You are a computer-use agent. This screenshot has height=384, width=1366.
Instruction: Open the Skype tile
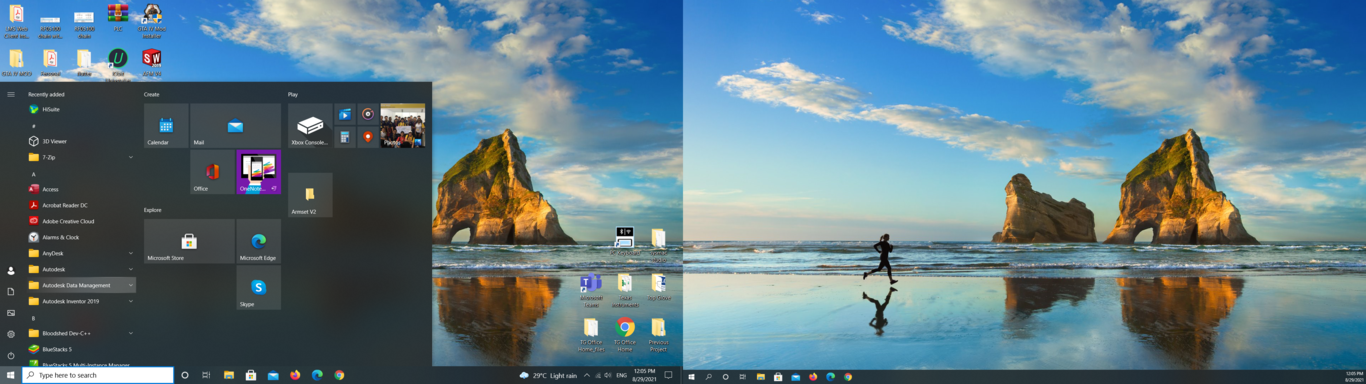[x=259, y=287]
